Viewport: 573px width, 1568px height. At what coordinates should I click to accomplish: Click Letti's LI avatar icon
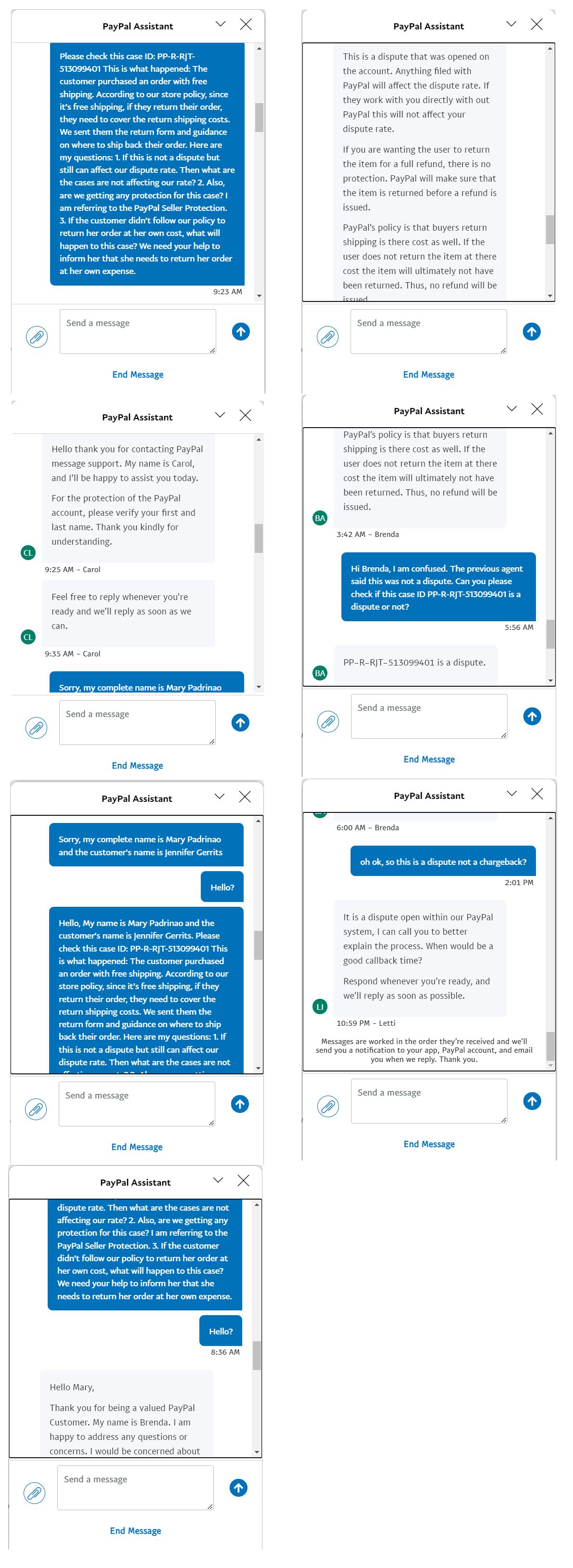tap(320, 1006)
